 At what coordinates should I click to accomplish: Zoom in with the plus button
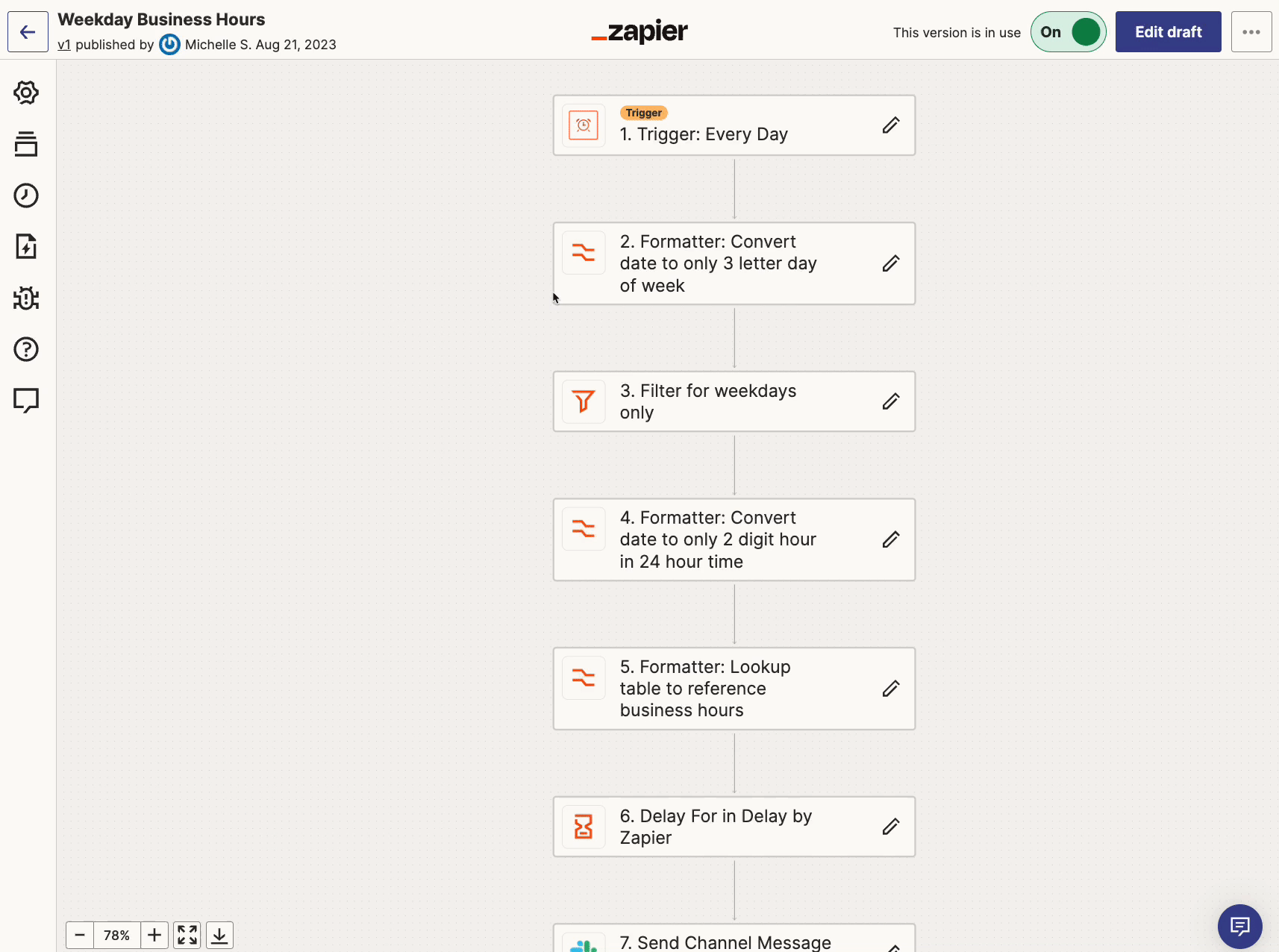pyautogui.click(x=154, y=935)
